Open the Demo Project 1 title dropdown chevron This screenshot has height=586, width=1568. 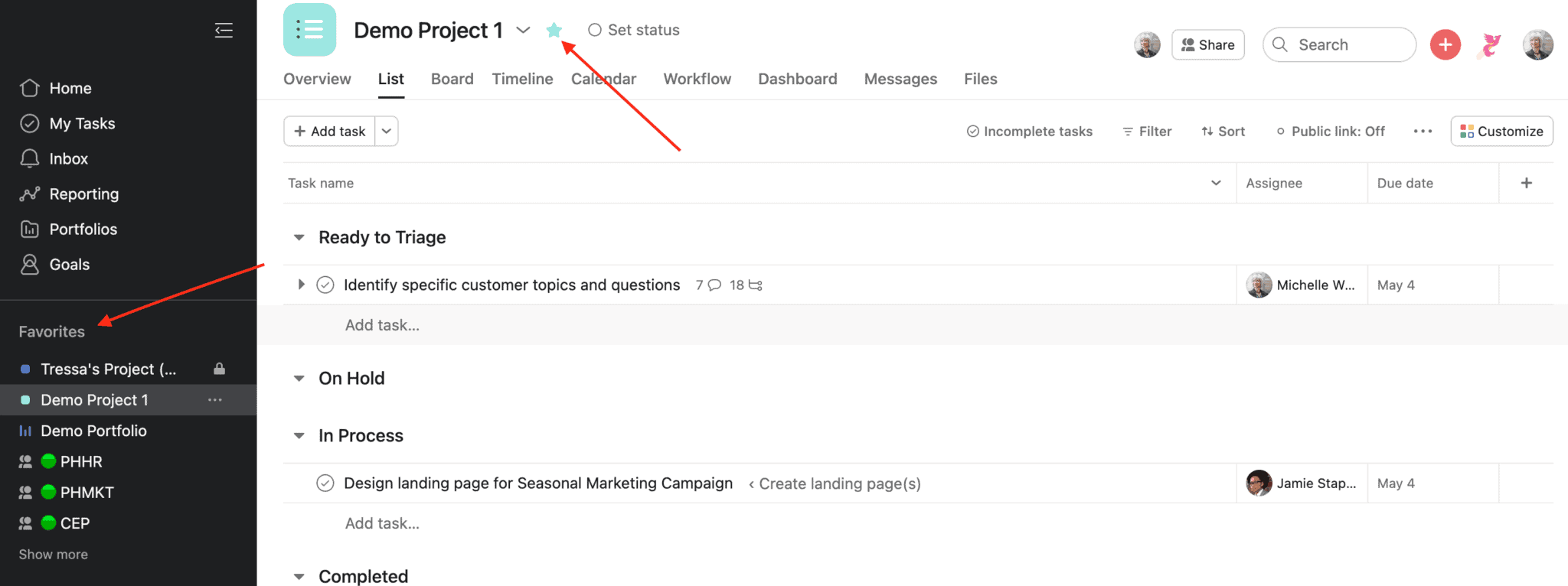click(523, 30)
